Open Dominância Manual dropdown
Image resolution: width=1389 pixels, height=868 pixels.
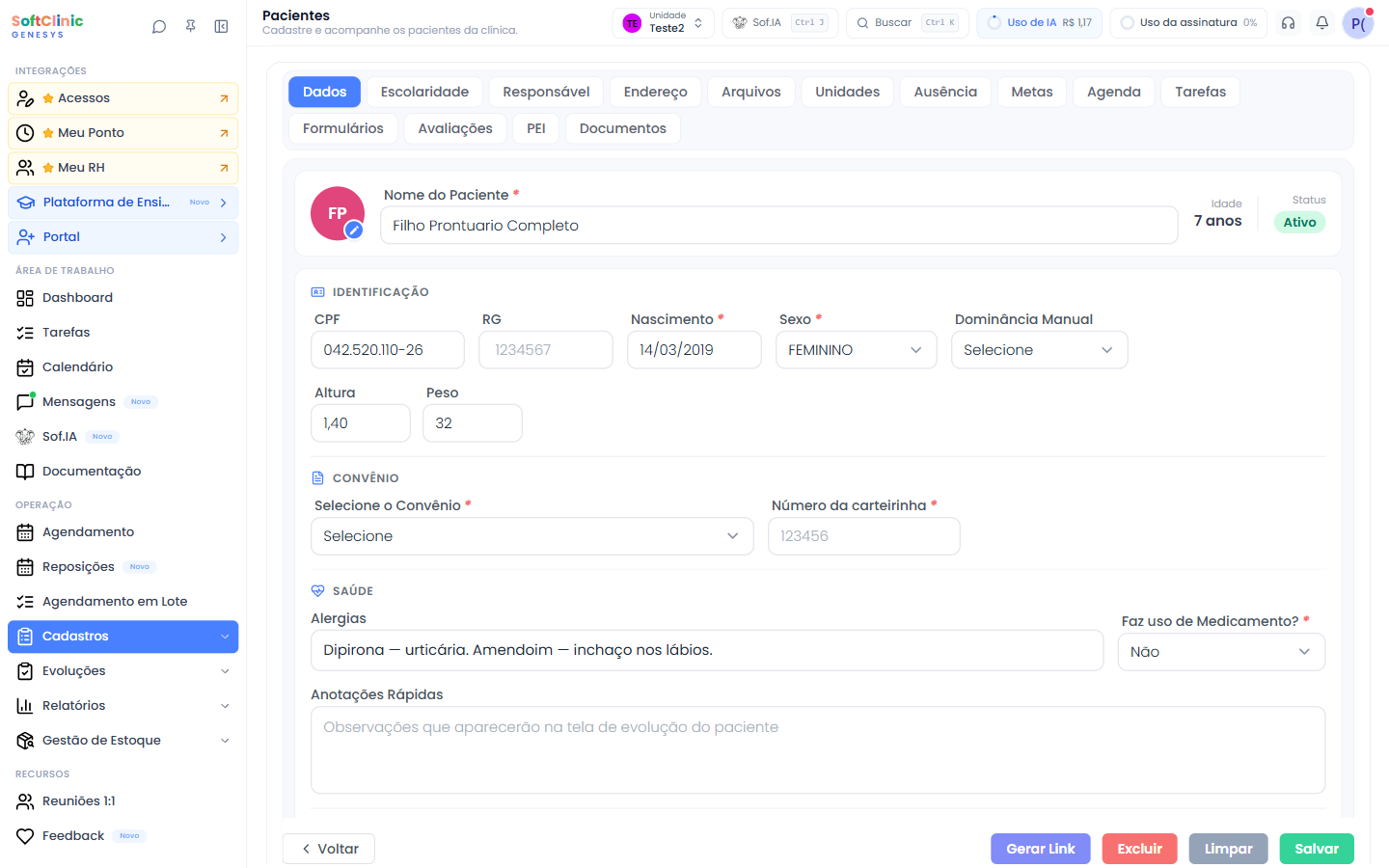(x=1040, y=350)
